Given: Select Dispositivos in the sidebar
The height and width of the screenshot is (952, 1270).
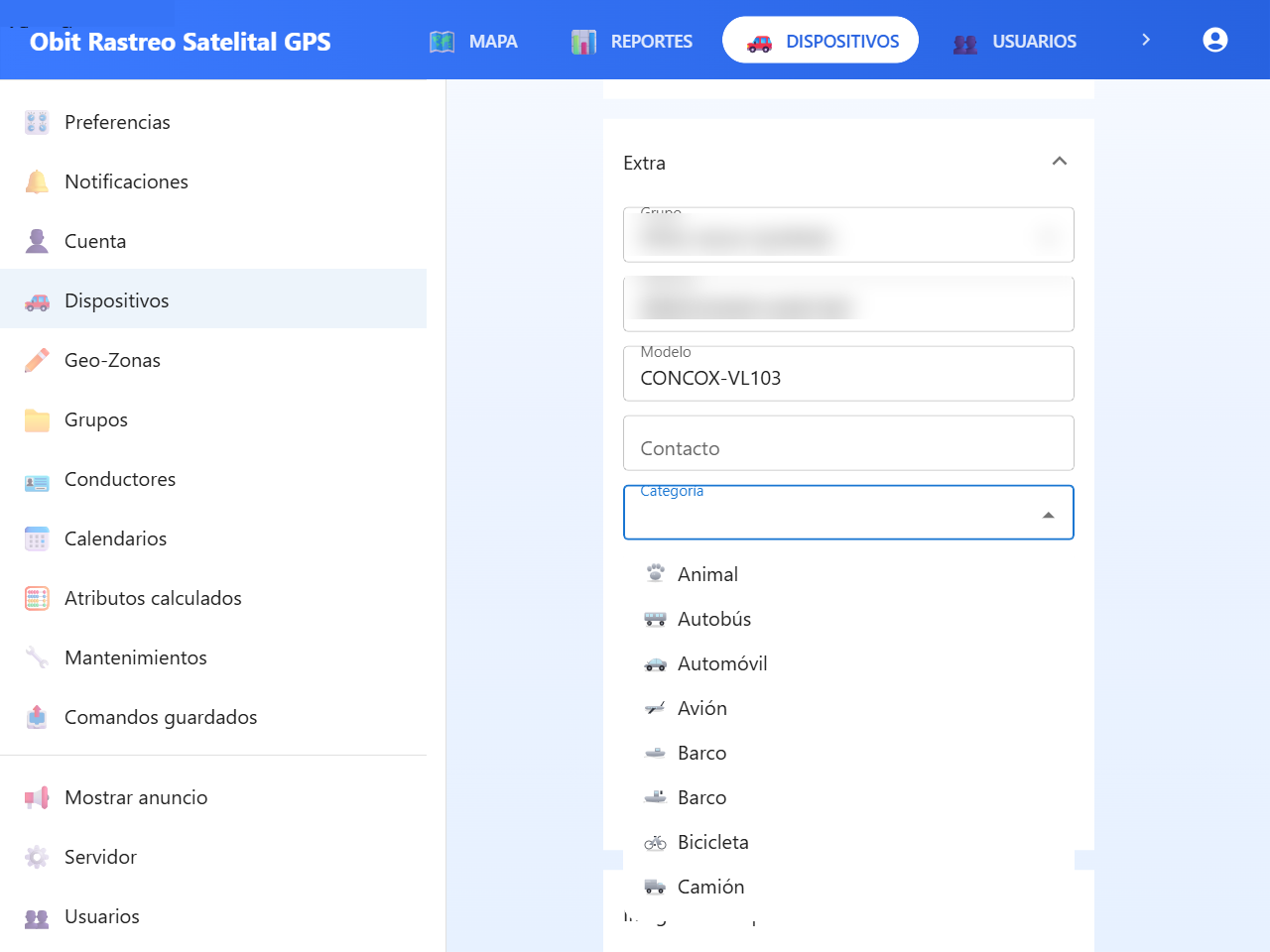Looking at the screenshot, I should pyautogui.click(x=213, y=300).
